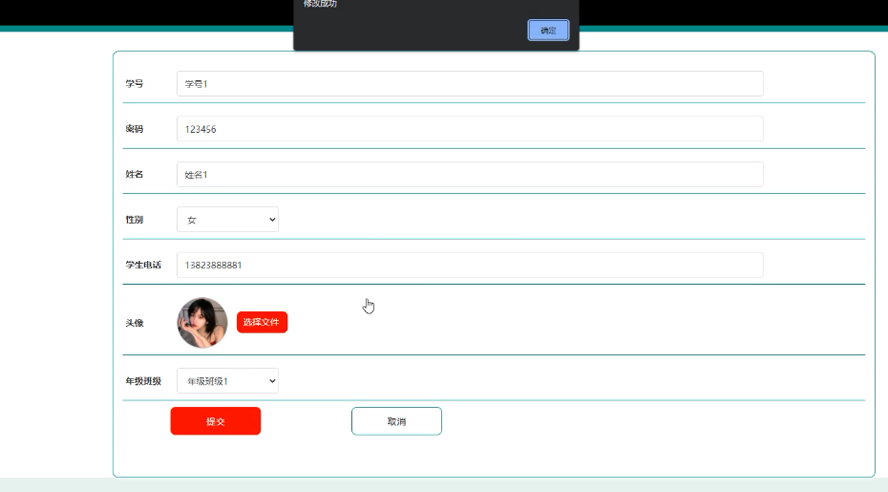Click the 确定 button in the alert dialog
Screen dimensions: 888x492
coord(548,30)
